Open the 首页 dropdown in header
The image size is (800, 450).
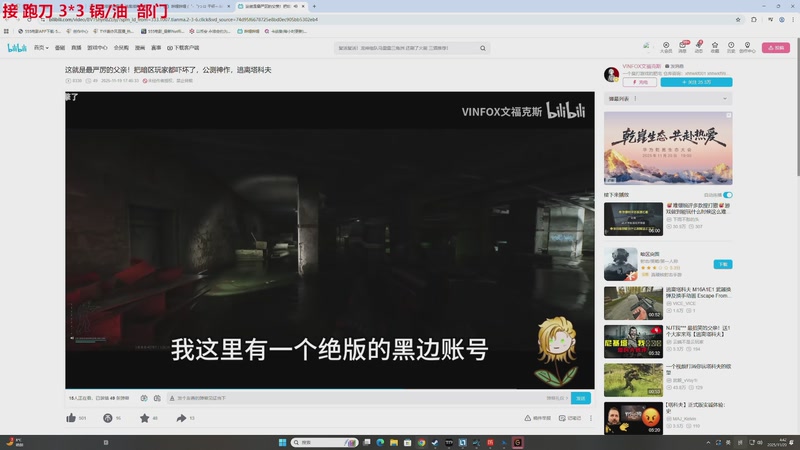(x=41, y=47)
